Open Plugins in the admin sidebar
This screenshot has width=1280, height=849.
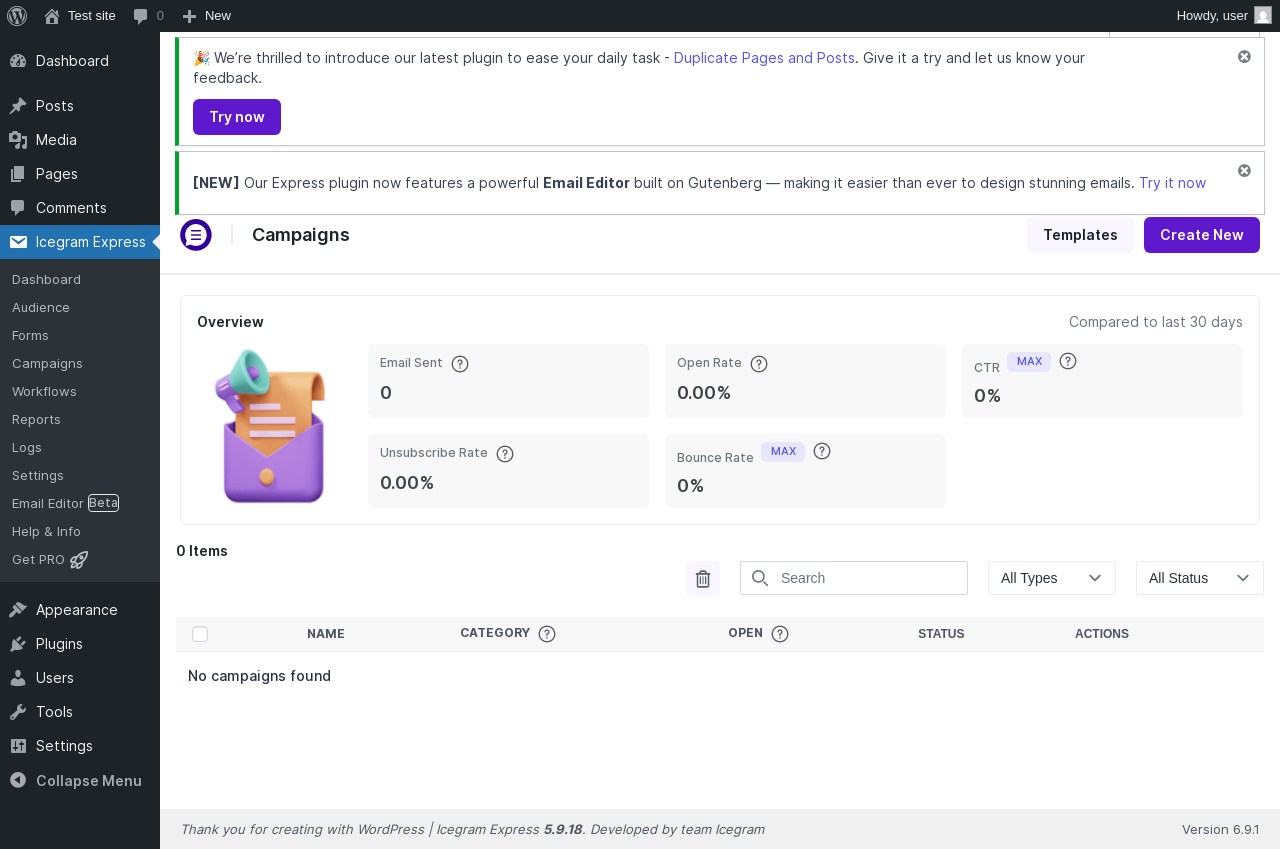(59, 644)
